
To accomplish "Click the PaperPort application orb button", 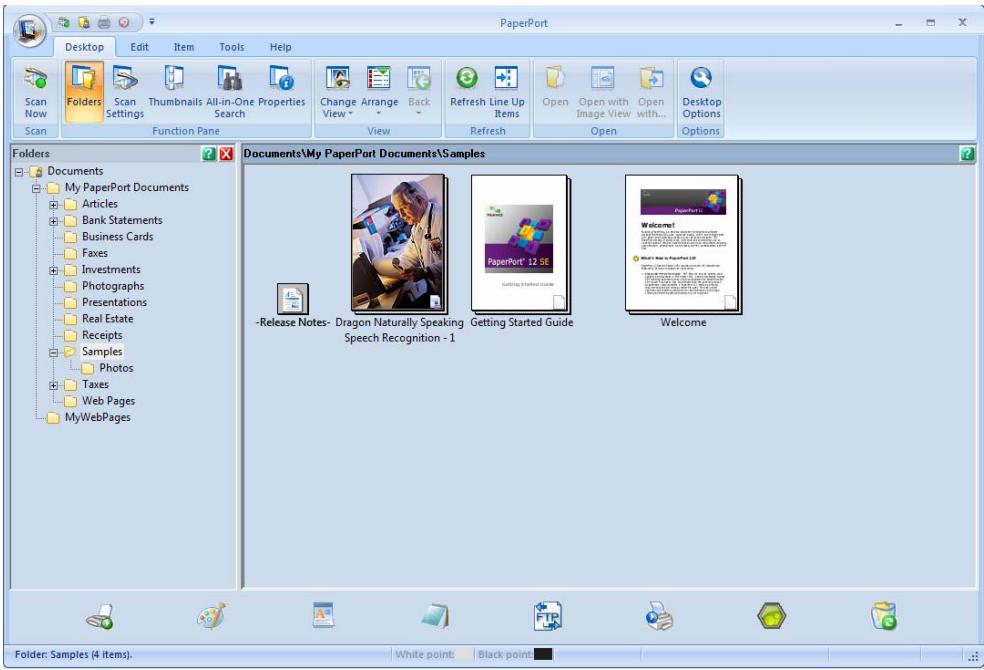I will (29, 29).
